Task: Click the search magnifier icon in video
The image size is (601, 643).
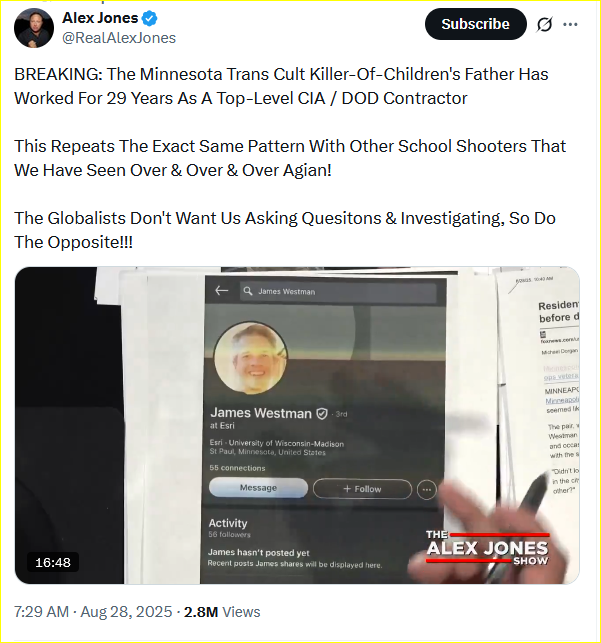Action: point(248,291)
